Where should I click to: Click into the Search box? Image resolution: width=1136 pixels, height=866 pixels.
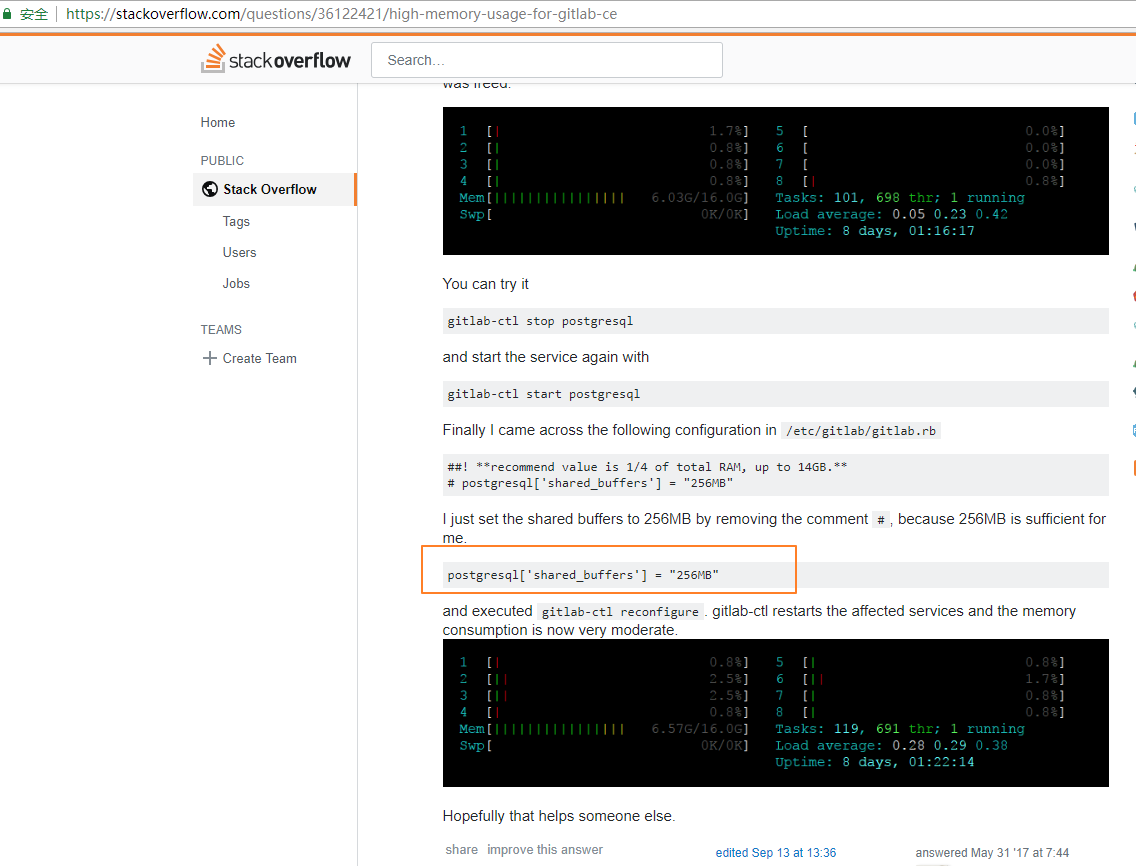[x=546, y=60]
